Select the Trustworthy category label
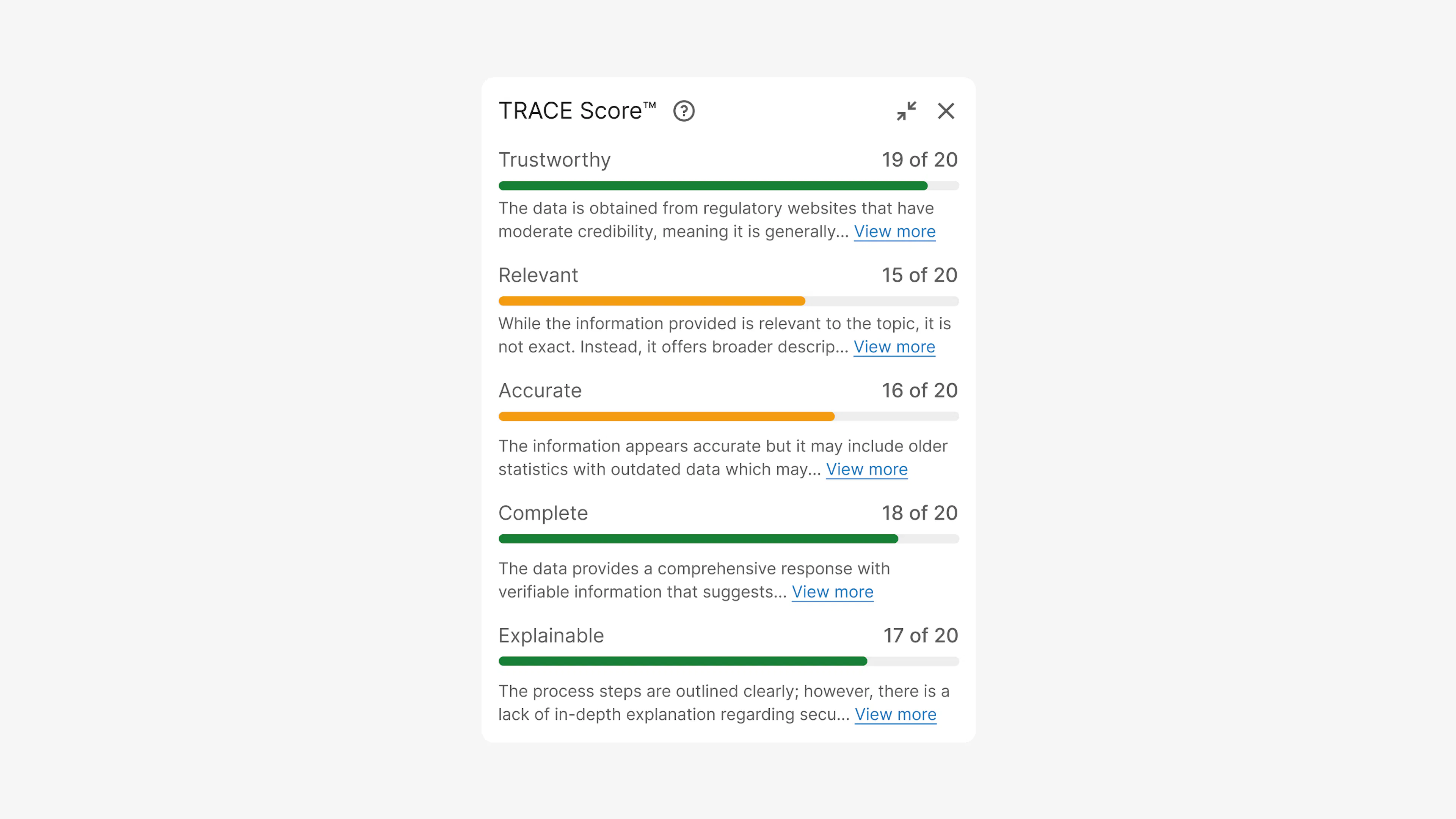Screen dimensions: 1456x819 point(554,160)
